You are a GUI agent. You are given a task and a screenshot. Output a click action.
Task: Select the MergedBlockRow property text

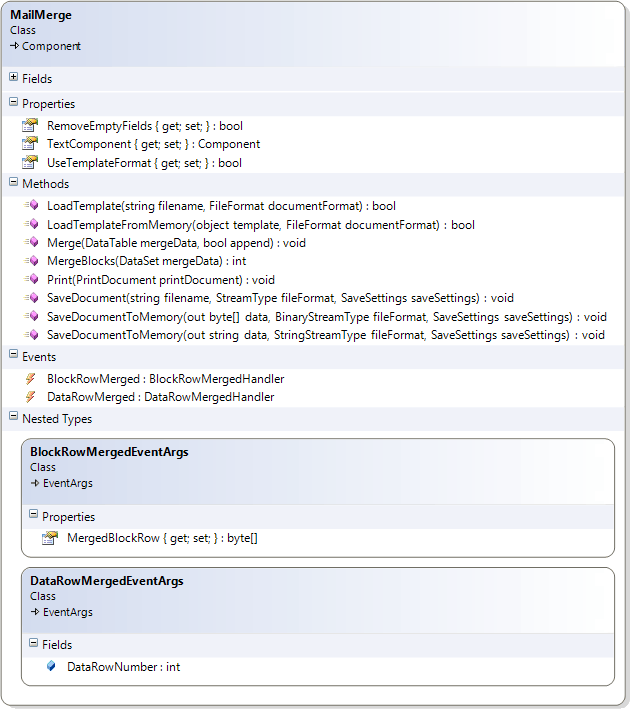click(162, 538)
